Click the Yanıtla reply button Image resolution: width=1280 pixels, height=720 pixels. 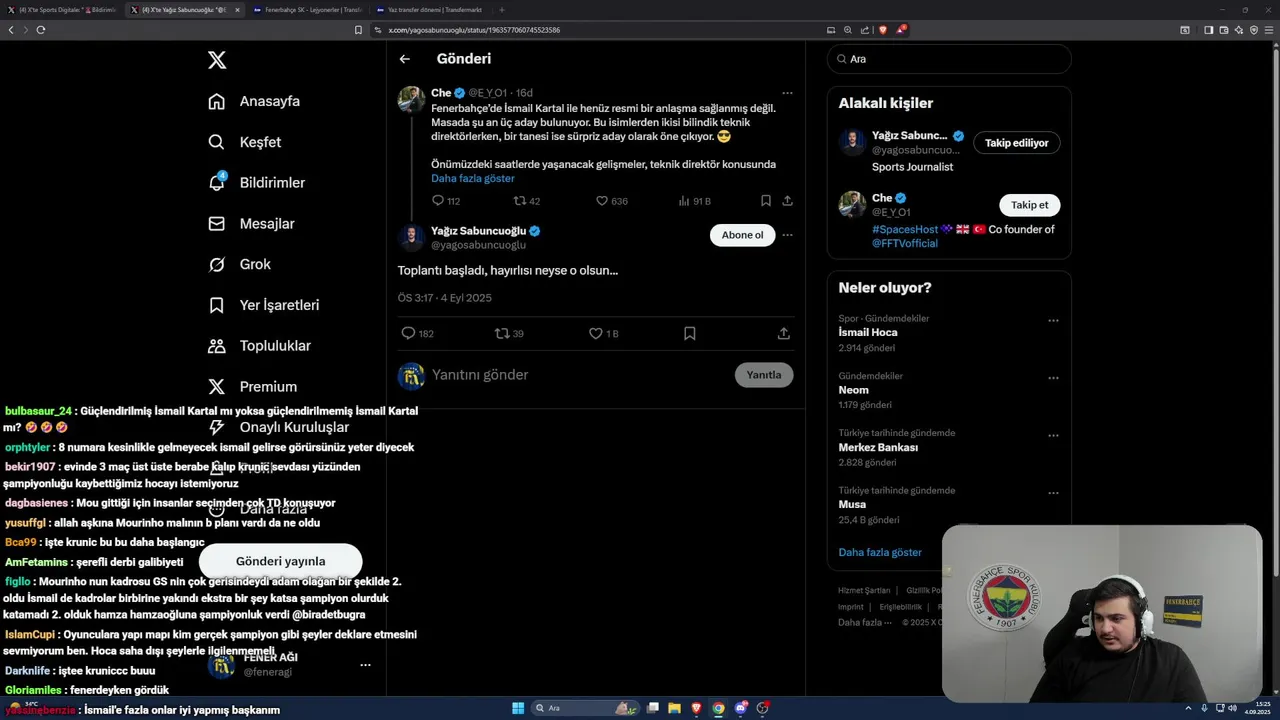coord(764,375)
